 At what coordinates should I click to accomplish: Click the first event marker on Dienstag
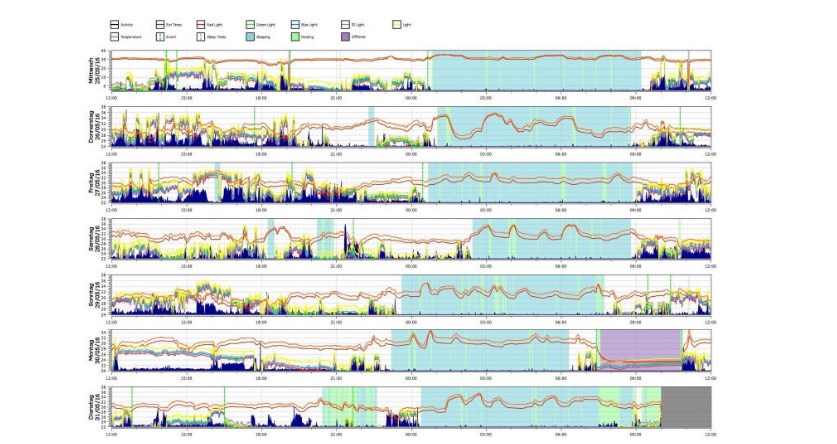coord(132,407)
